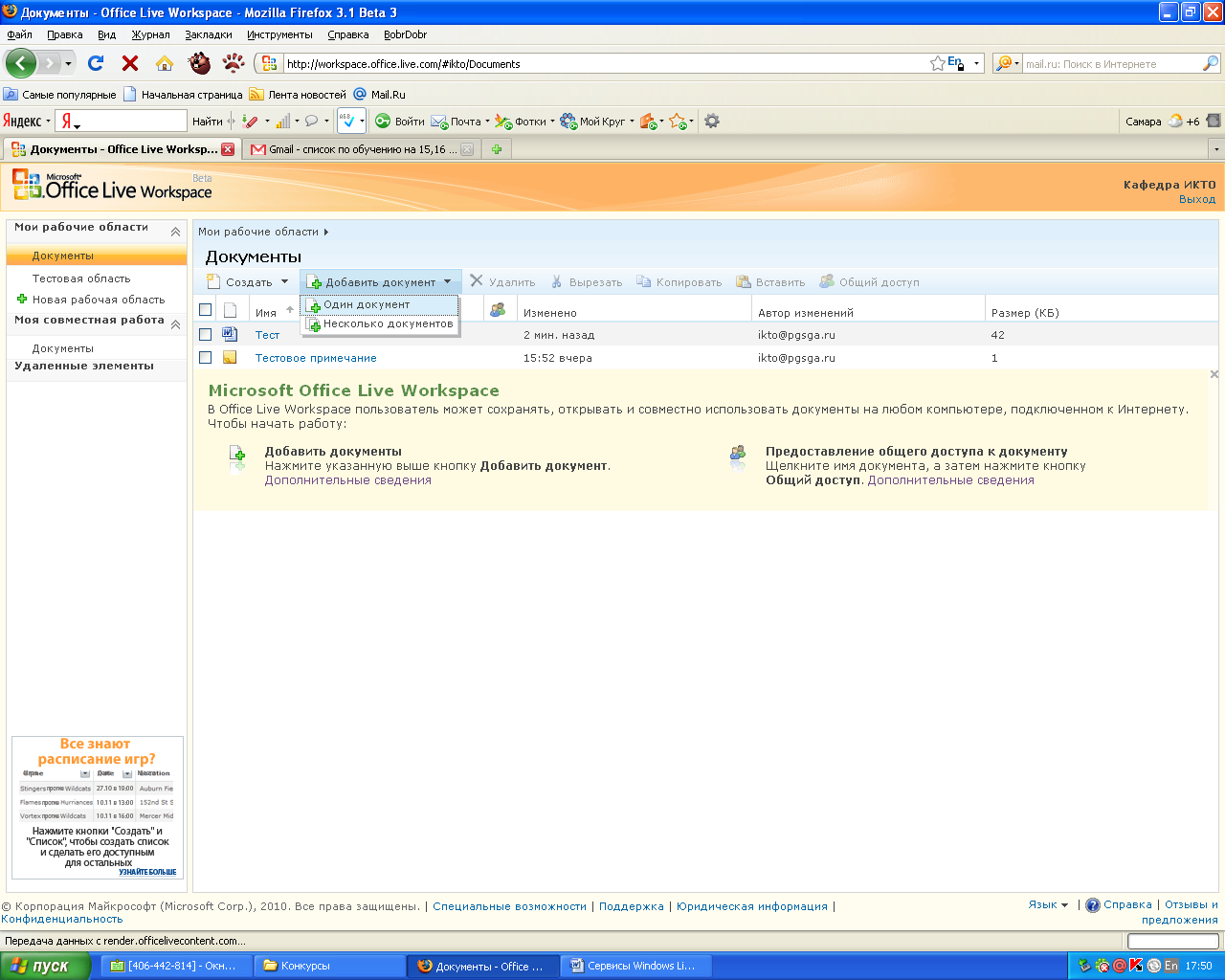Image resolution: width=1225 pixels, height=980 pixels.
Task: Click Вырезать scissors toolbar button
Action: [x=586, y=282]
